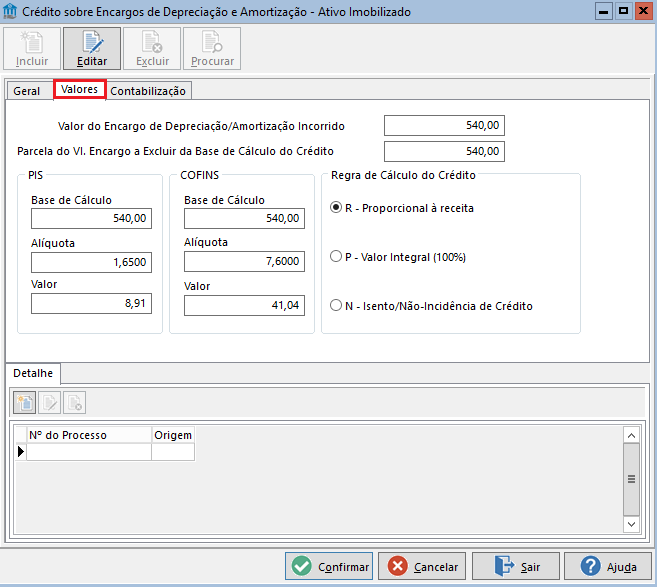Add a new Detalhe record icon
Image resolution: width=657 pixels, height=587 pixels.
coord(25,403)
